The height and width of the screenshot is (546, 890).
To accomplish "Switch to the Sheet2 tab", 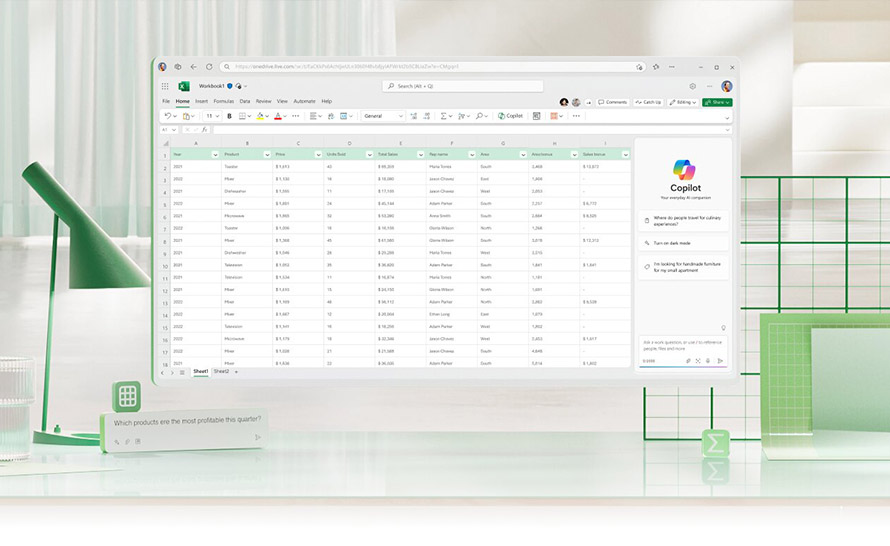I will (221, 372).
